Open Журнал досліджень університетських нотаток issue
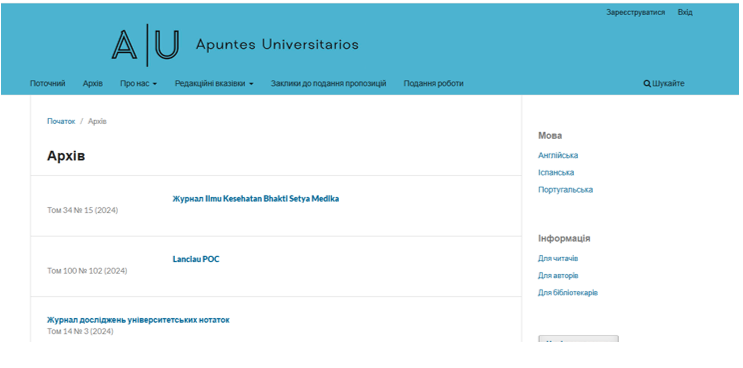This screenshot has height=368, width=743. [138, 320]
